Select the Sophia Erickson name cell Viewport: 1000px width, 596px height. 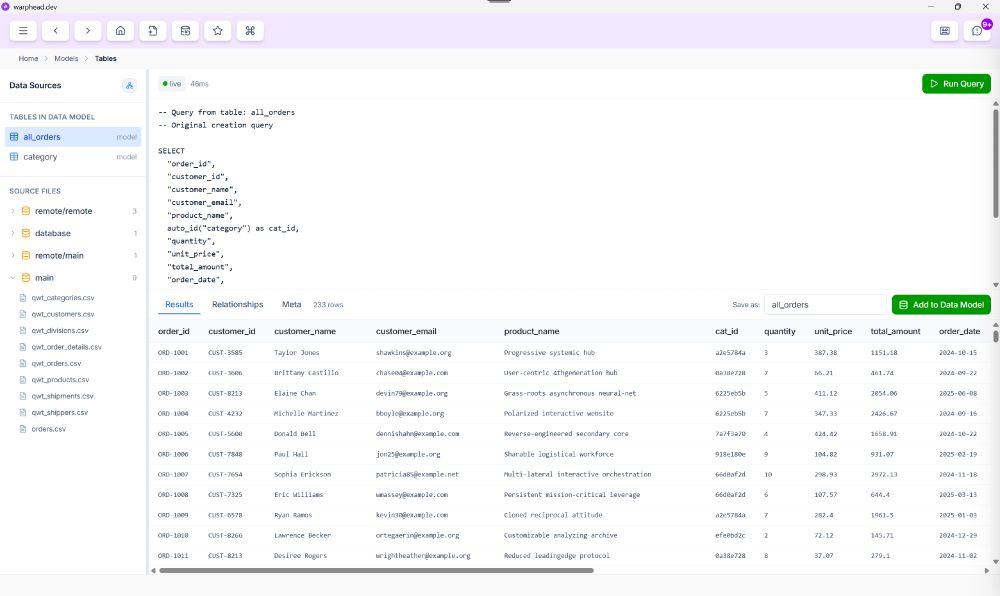pos(302,474)
